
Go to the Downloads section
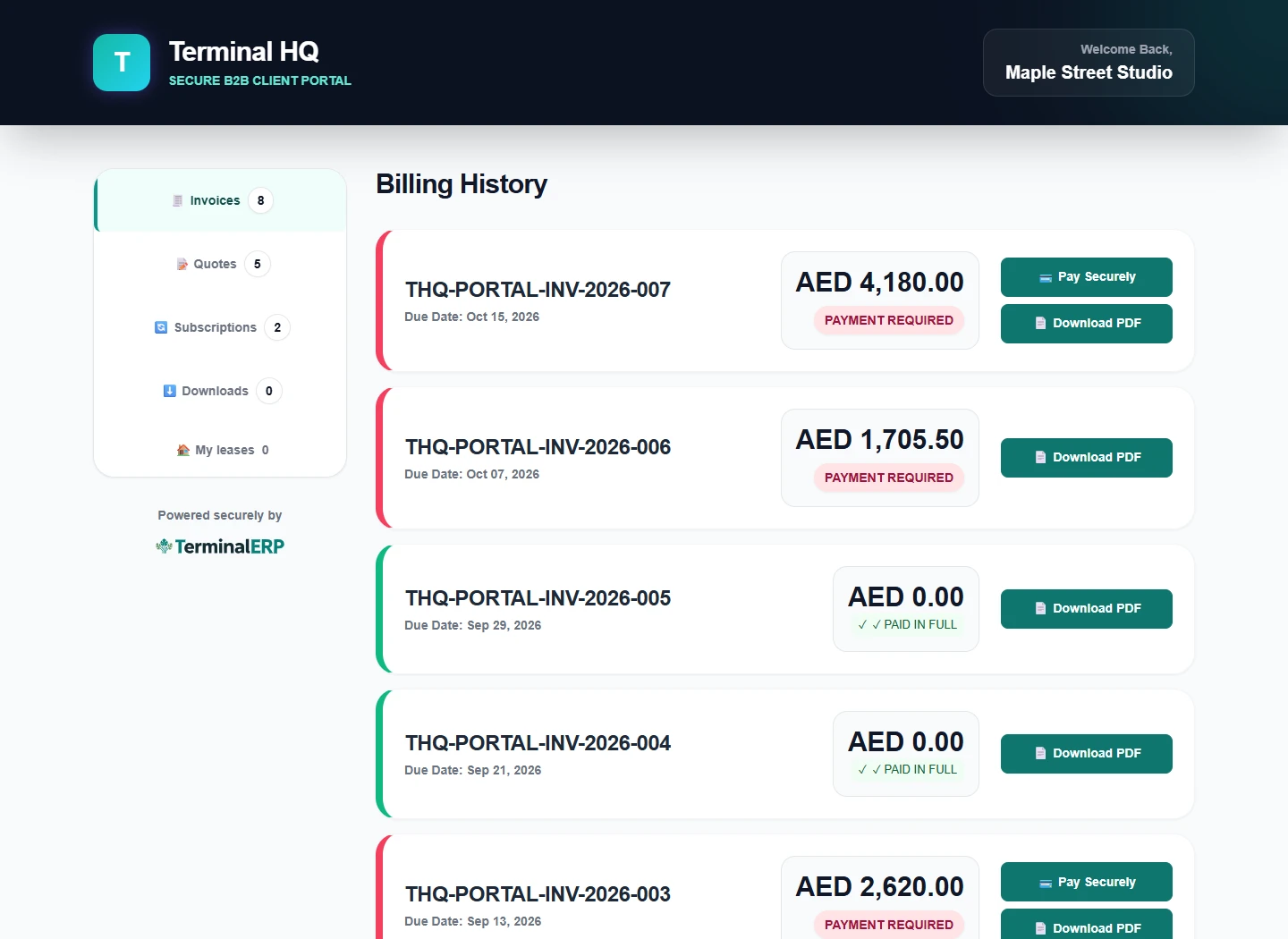(x=220, y=391)
